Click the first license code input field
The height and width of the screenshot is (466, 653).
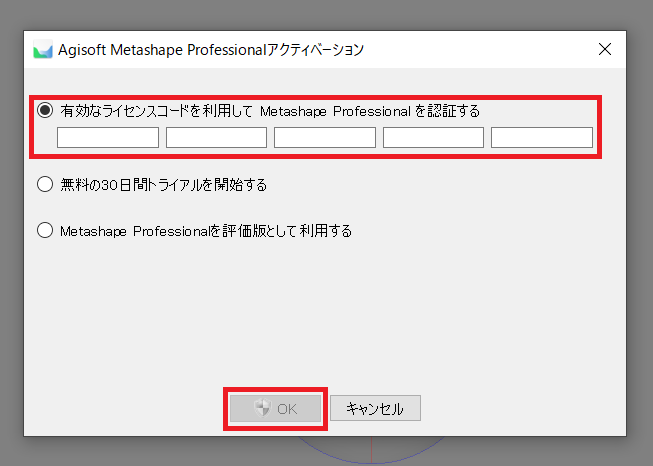[x=108, y=137]
